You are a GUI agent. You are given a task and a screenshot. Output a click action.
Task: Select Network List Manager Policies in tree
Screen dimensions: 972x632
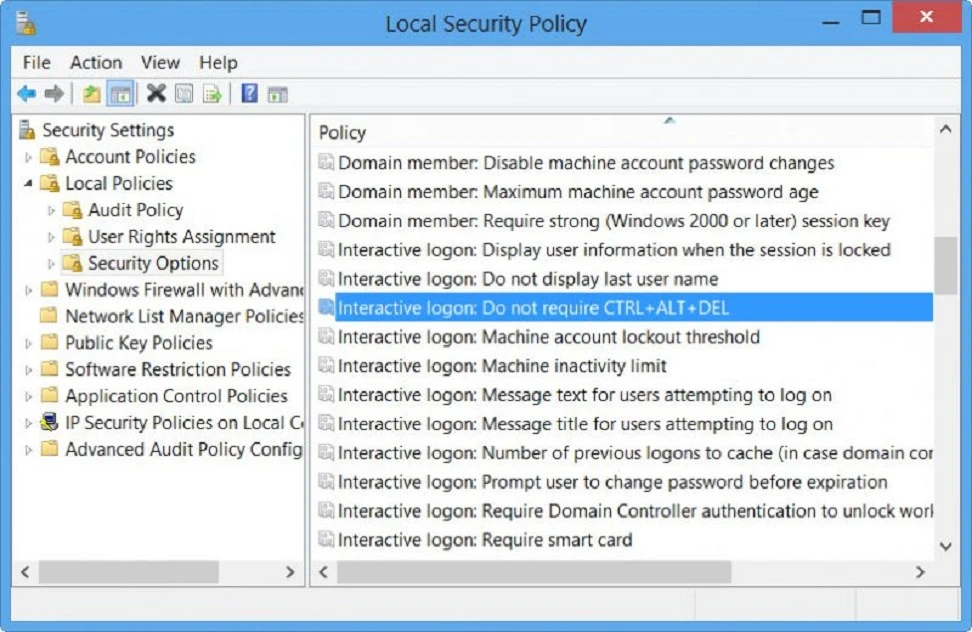point(184,316)
